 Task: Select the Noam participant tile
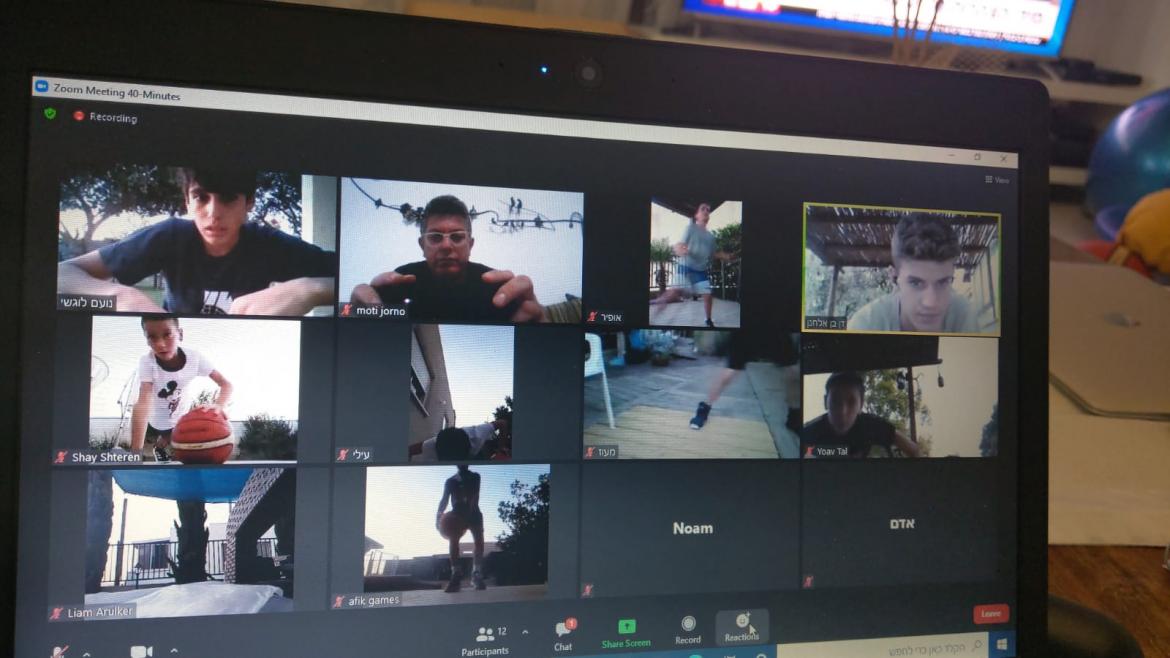[x=692, y=528]
